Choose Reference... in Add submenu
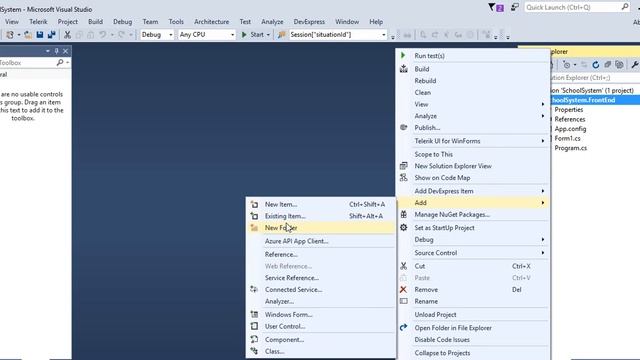This screenshot has width=640, height=360. pos(321,255)
